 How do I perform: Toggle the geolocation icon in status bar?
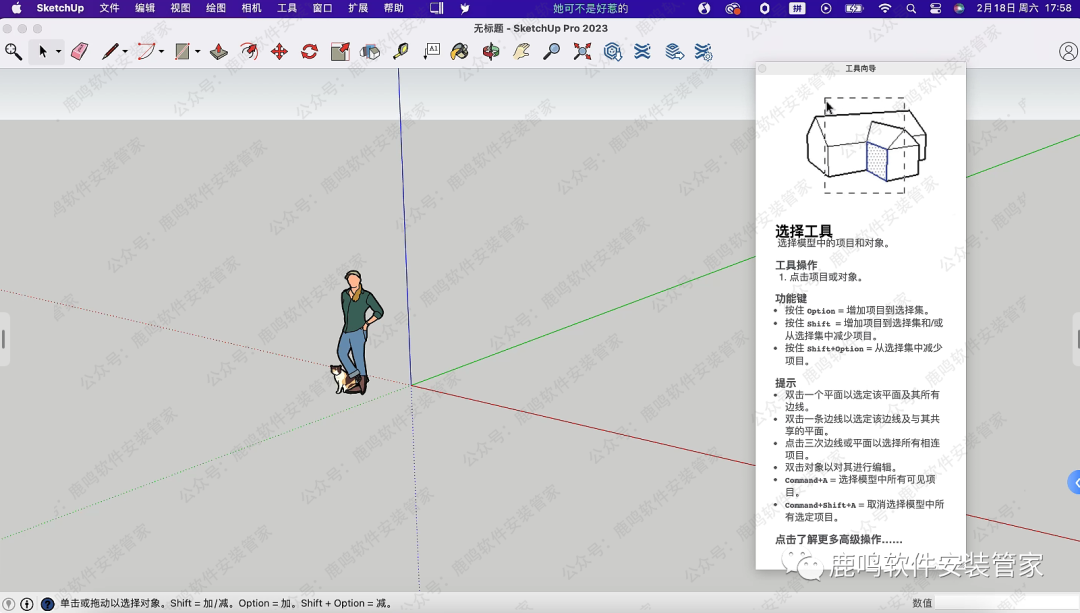pyautogui.click(x=9, y=604)
